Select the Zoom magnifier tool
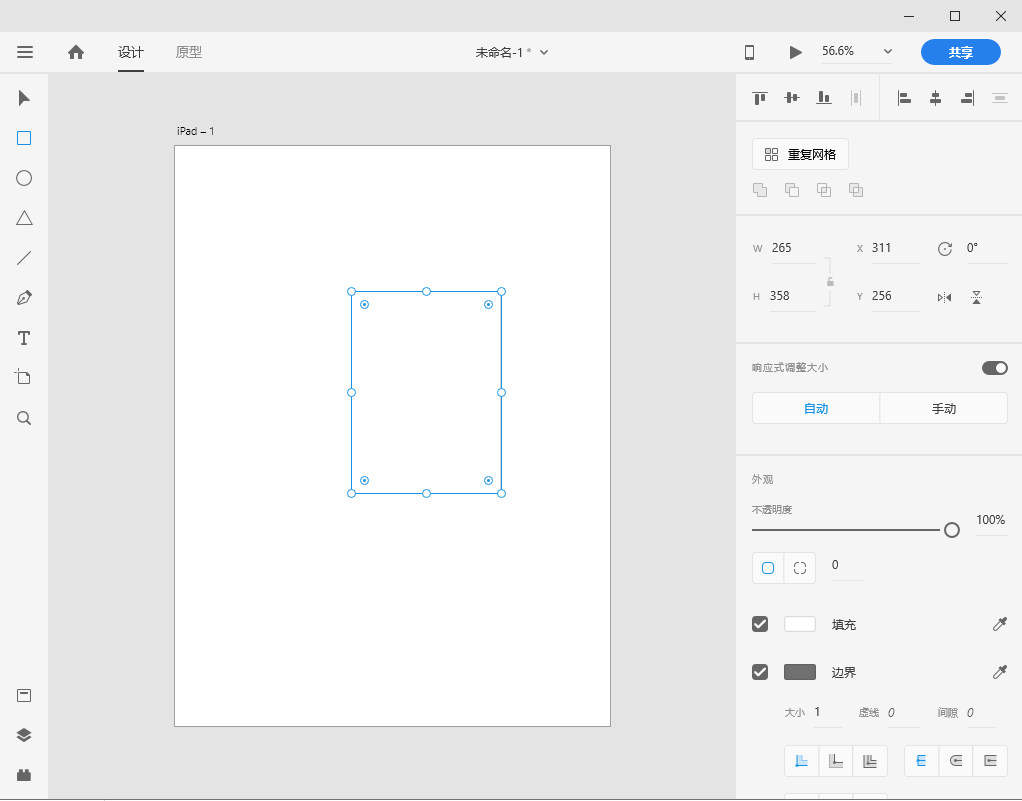Screen dimensions: 1022x801 [x=24, y=418]
